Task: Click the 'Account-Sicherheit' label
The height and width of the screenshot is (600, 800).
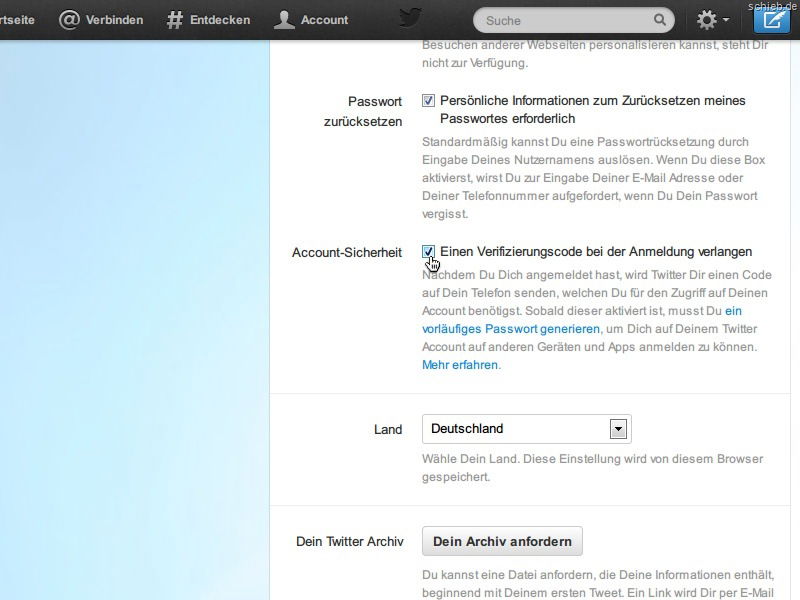Action: [x=346, y=253]
